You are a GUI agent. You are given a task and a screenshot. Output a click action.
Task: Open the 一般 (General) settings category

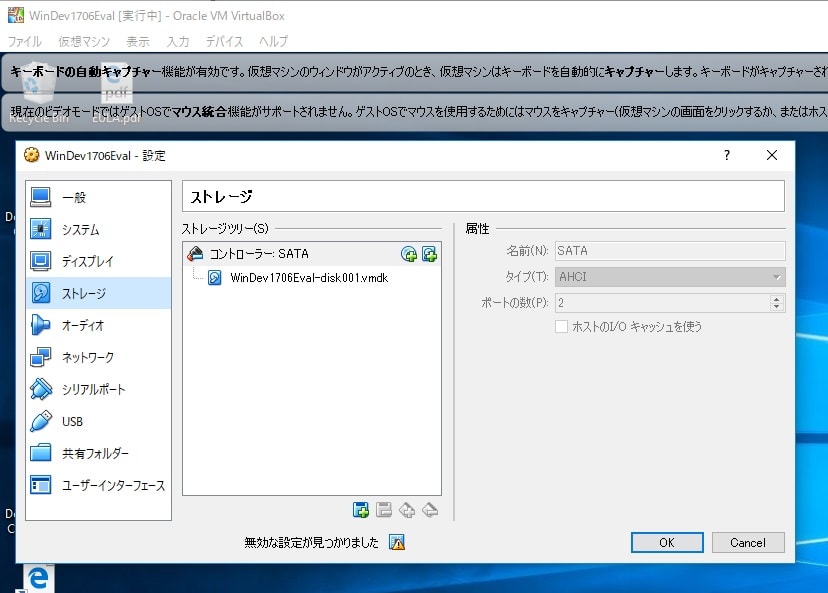pyautogui.click(x=98, y=197)
